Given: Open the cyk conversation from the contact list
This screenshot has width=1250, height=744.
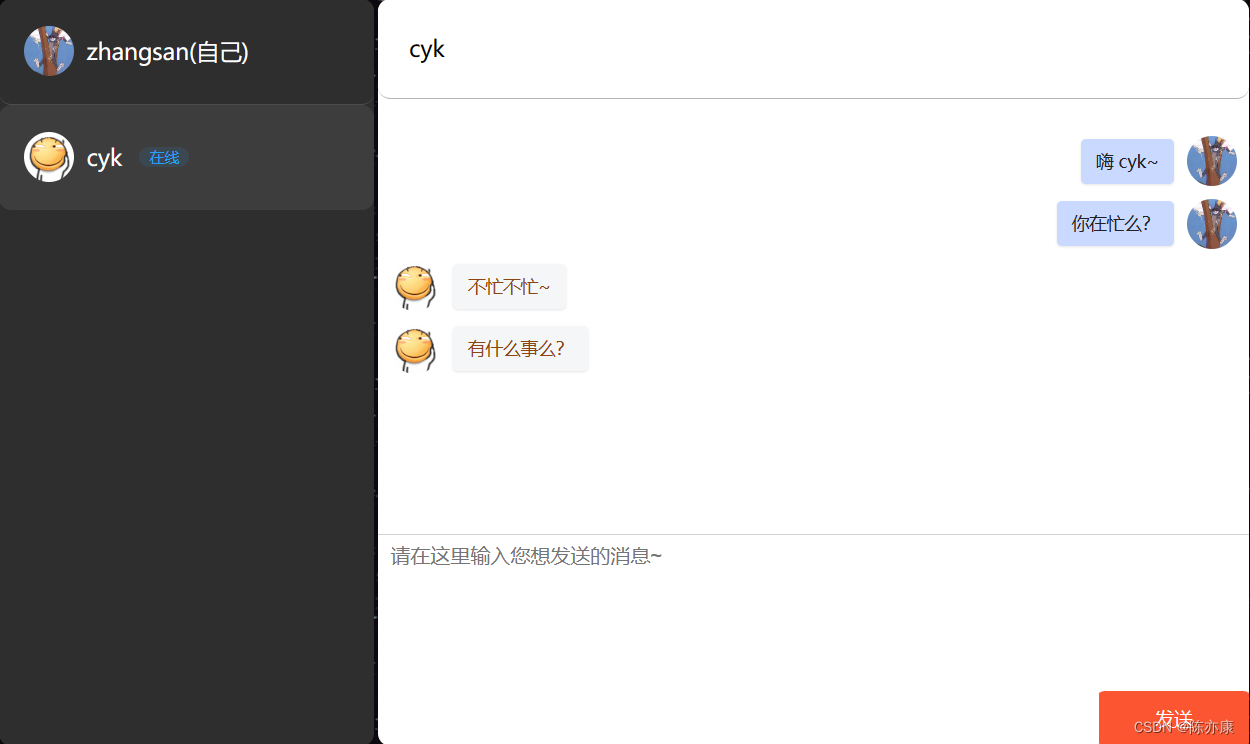Looking at the screenshot, I should [187, 157].
